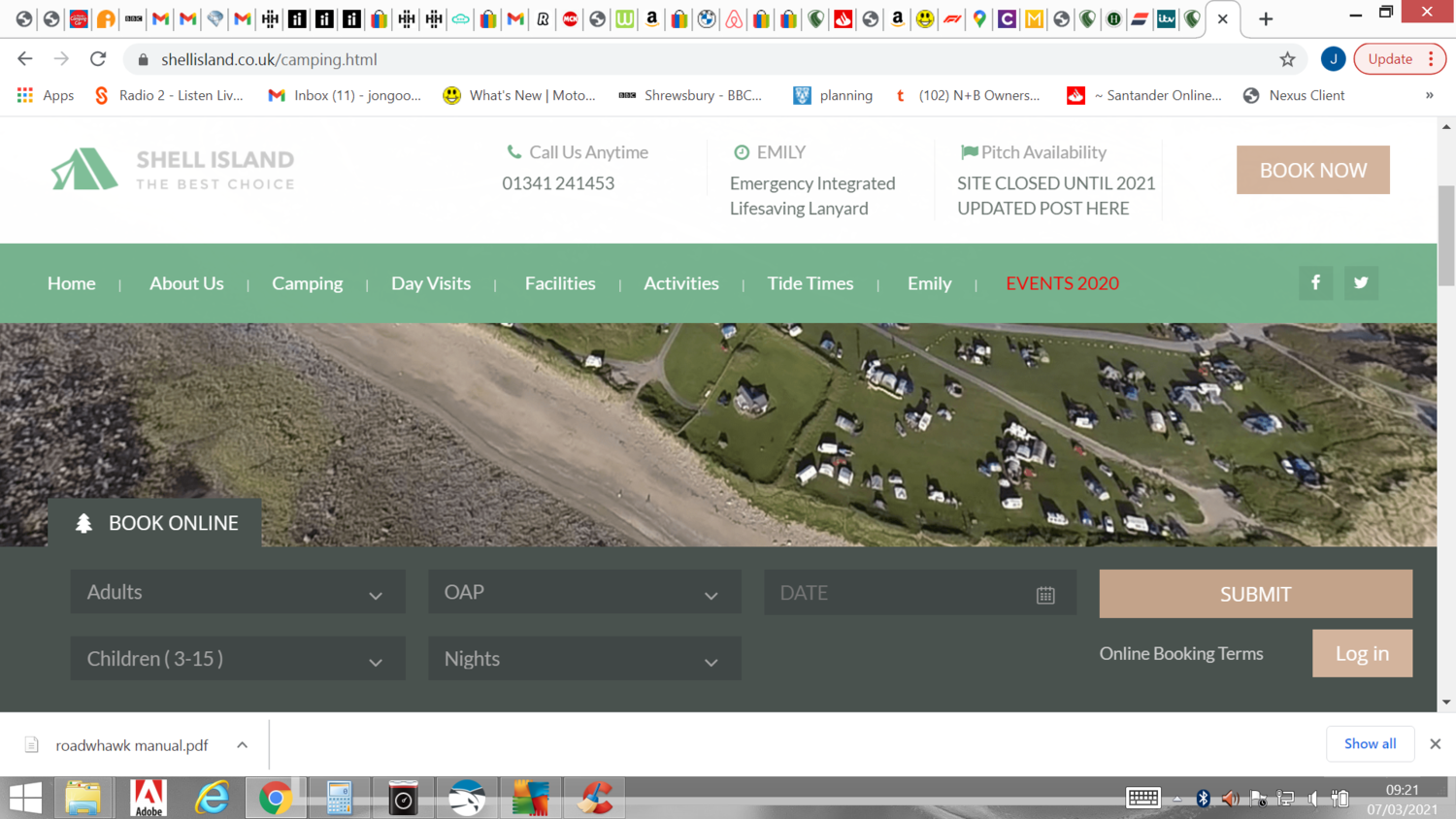Screen dimensions: 1456x819
Task: Open the Day Visits menu item
Action: (x=431, y=283)
